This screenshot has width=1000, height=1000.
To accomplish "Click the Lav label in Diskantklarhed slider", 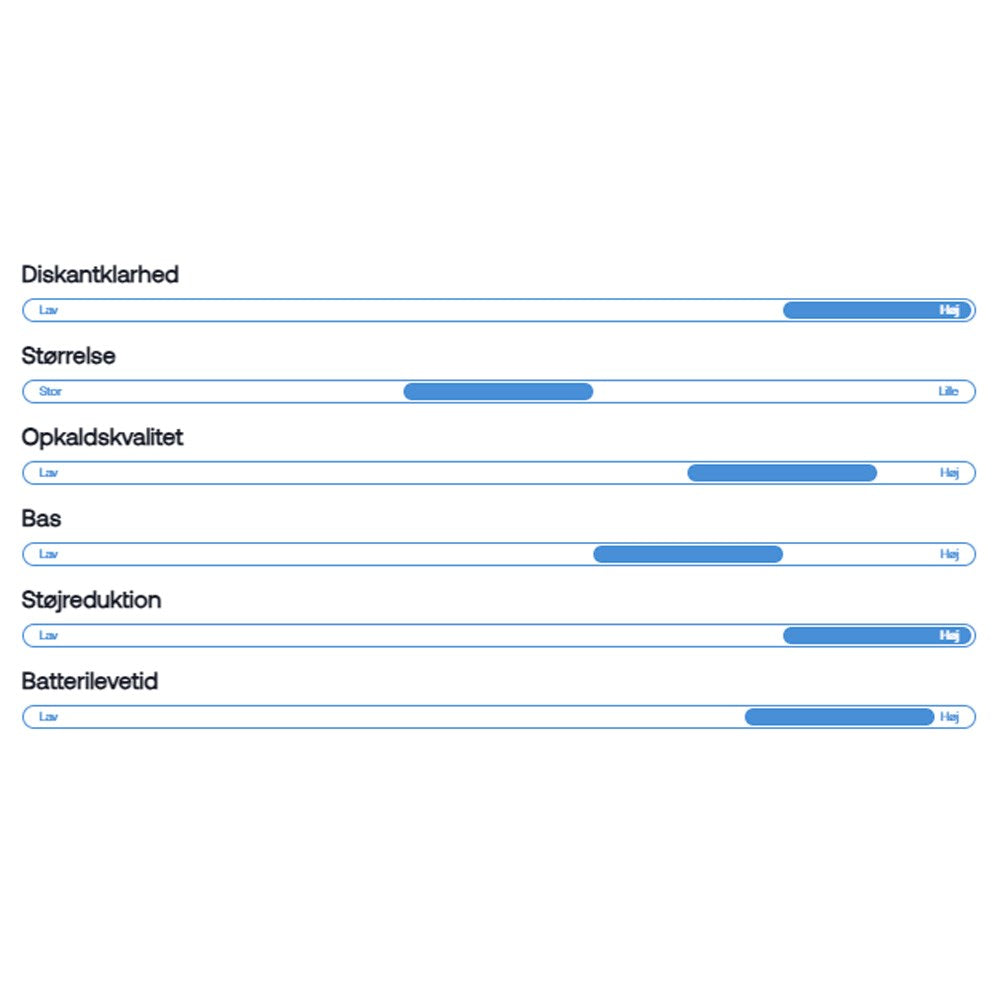I will 48,310.
